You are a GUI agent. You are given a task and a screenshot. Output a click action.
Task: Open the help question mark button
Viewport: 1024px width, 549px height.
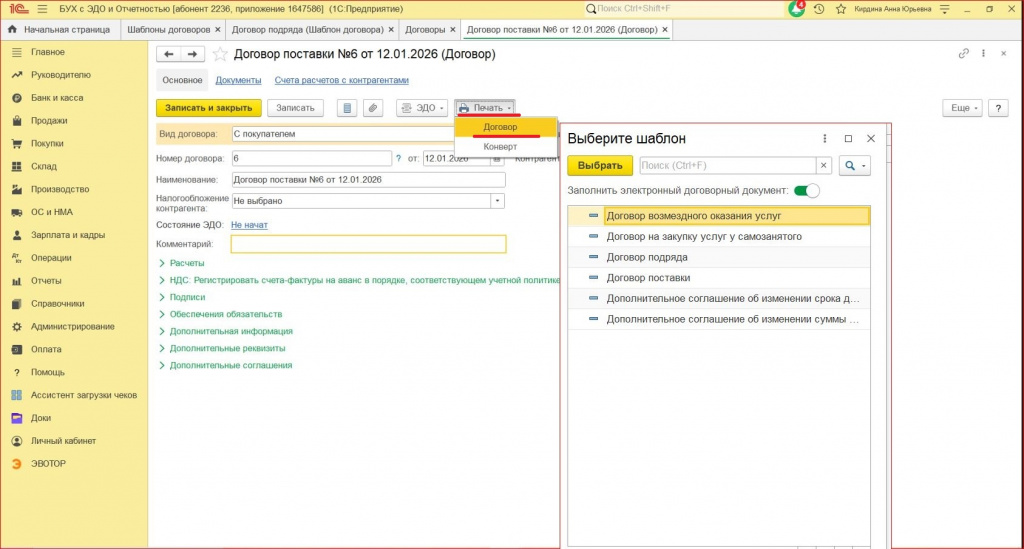coord(998,108)
